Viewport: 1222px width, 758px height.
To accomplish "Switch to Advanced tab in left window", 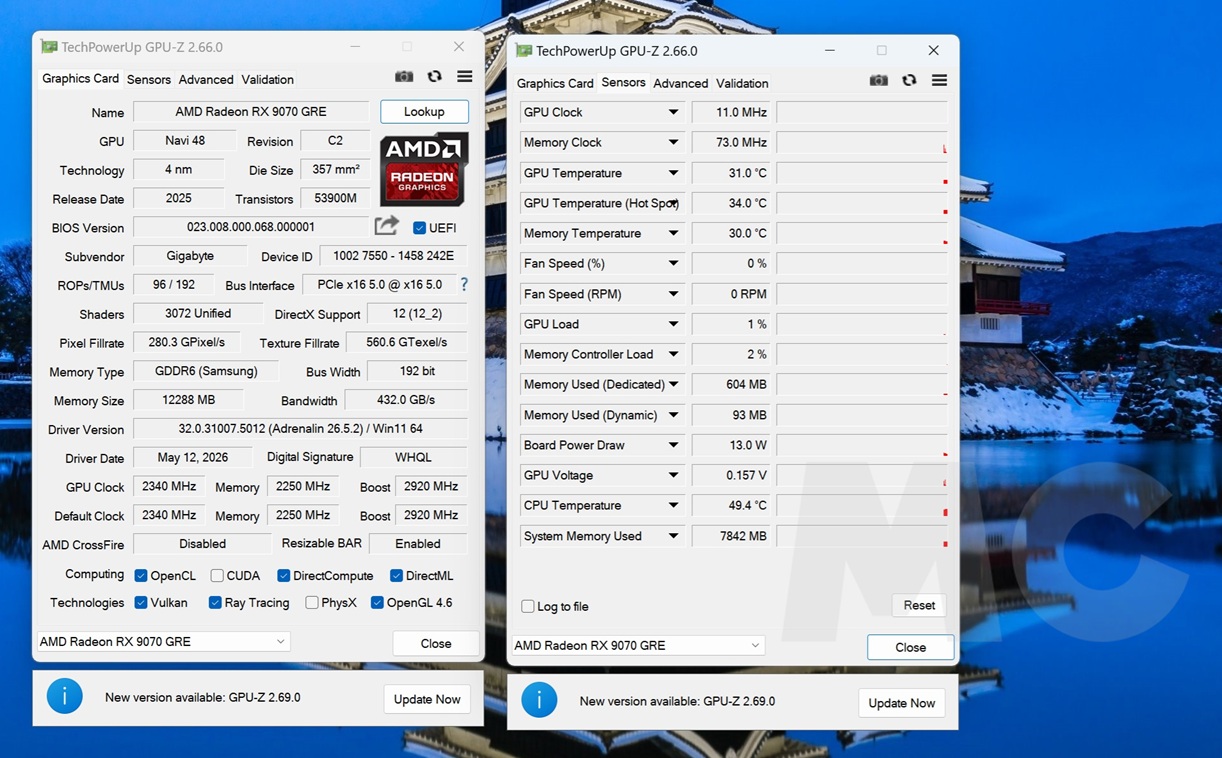I will pos(206,79).
